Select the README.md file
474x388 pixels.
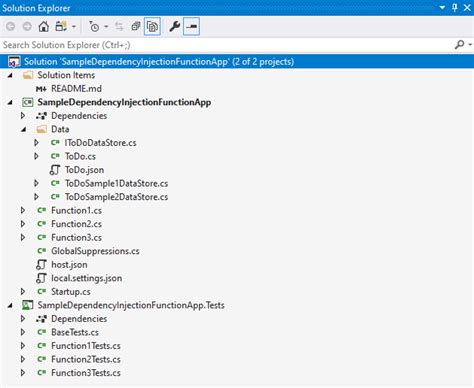[76, 89]
